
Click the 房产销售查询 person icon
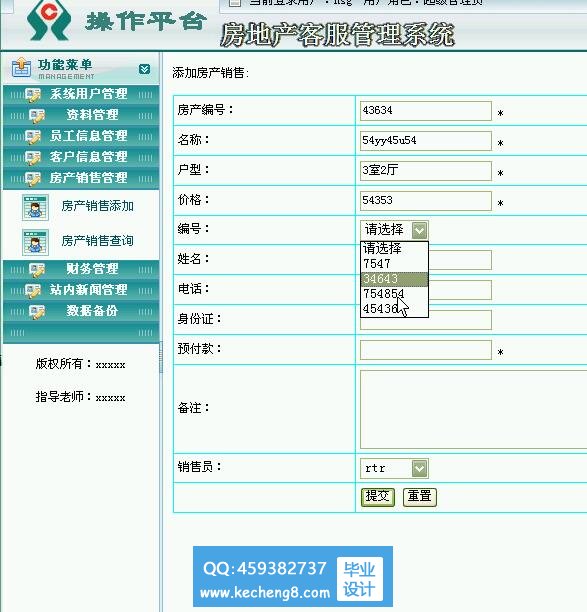[x=35, y=242]
